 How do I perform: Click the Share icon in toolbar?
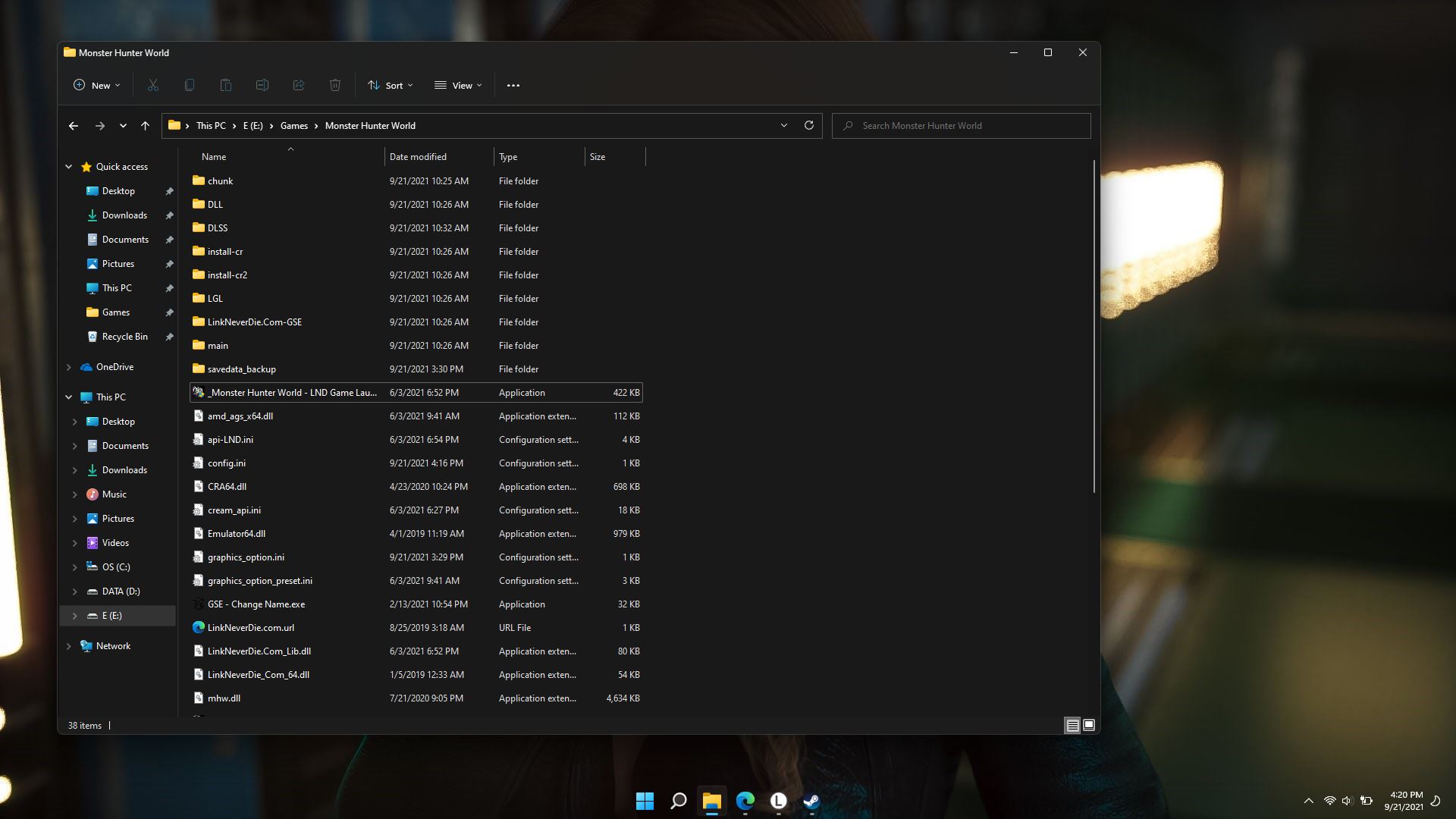pyautogui.click(x=299, y=85)
